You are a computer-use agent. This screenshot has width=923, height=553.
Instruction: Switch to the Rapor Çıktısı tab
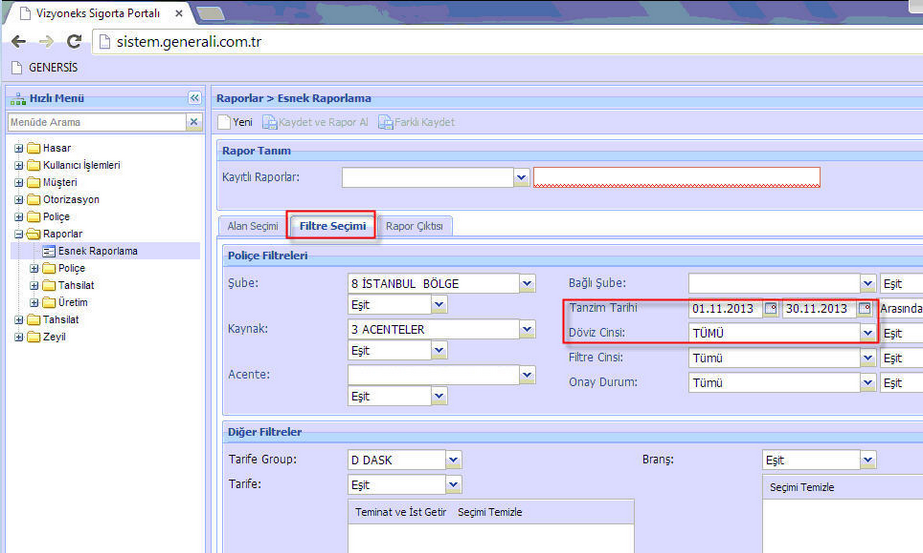coord(419,226)
